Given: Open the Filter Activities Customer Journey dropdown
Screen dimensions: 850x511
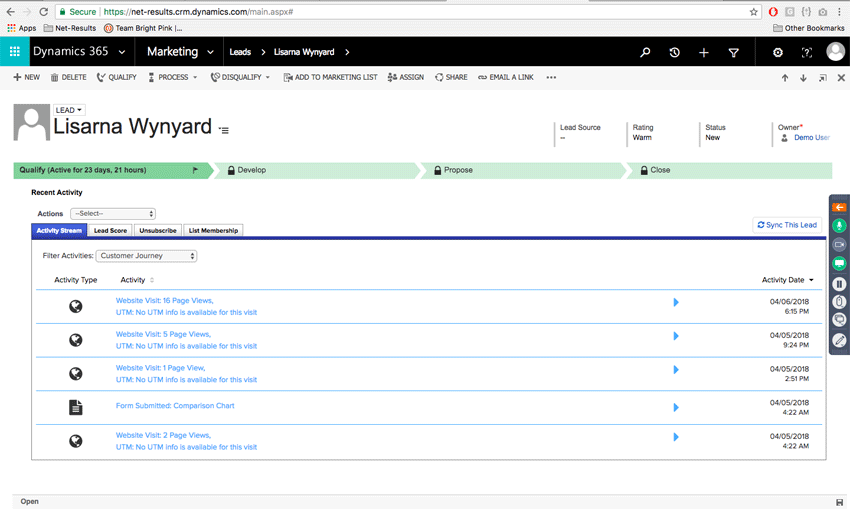Looking at the screenshot, I should (147, 256).
